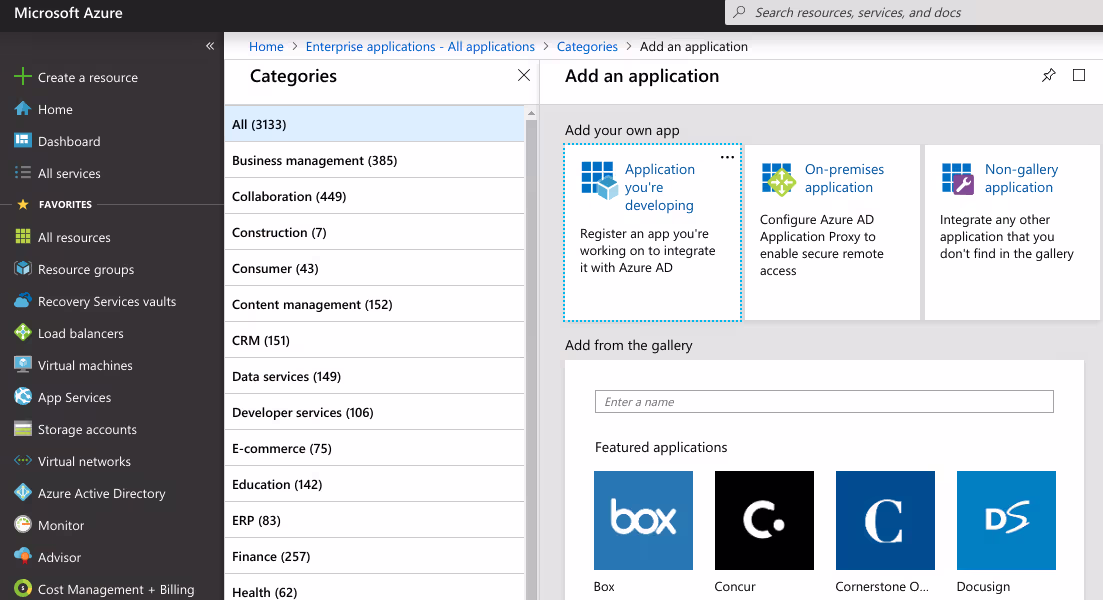Viewport: 1103px width, 600px height.
Task: Close the Categories panel
Action: 523,76
